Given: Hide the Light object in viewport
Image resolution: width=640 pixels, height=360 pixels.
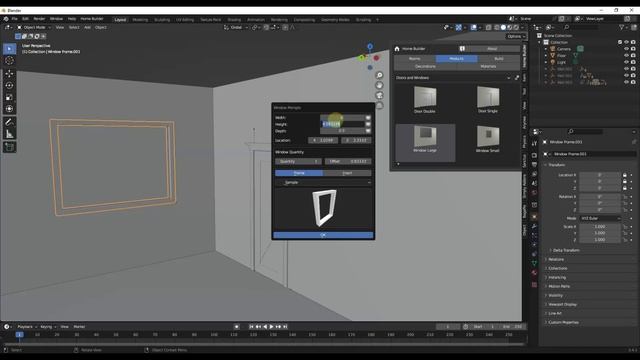Looking at the screenshot, I should click(626, 62).
